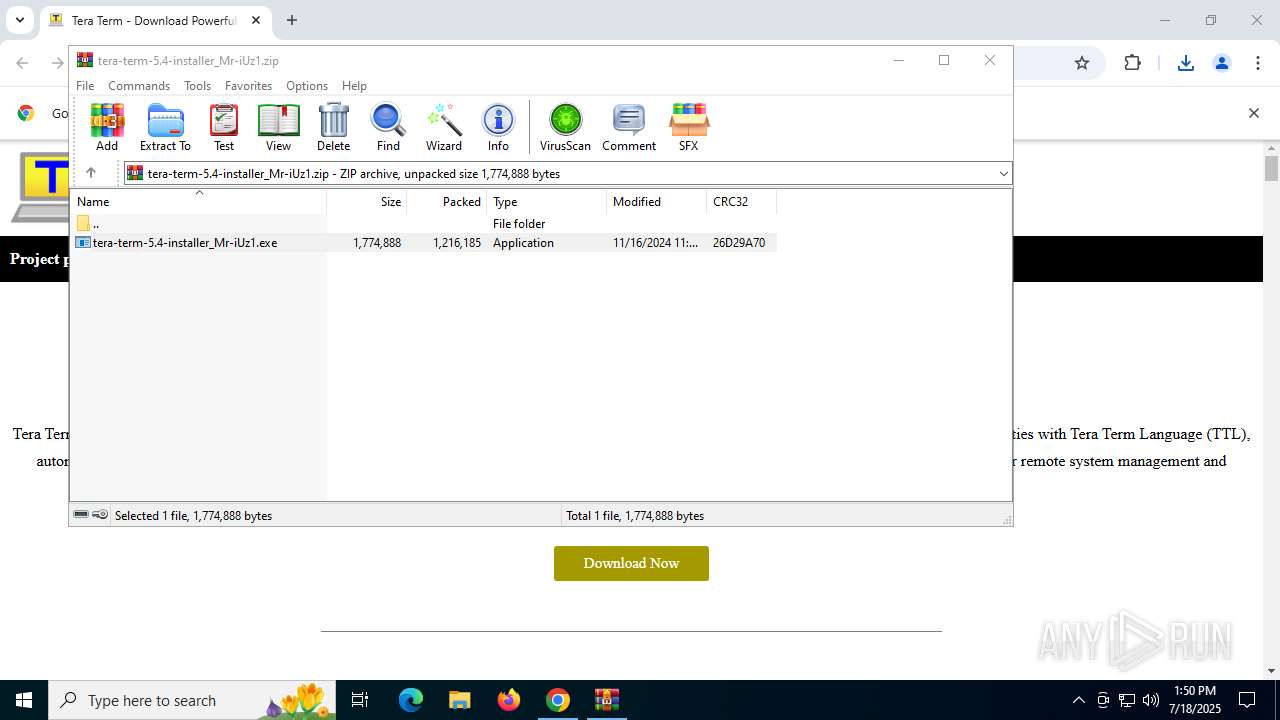Image resolution: width=1280 pixels, height=720 pixels.
Task: Go up one folder level arrow
Action: click(91, 173)
